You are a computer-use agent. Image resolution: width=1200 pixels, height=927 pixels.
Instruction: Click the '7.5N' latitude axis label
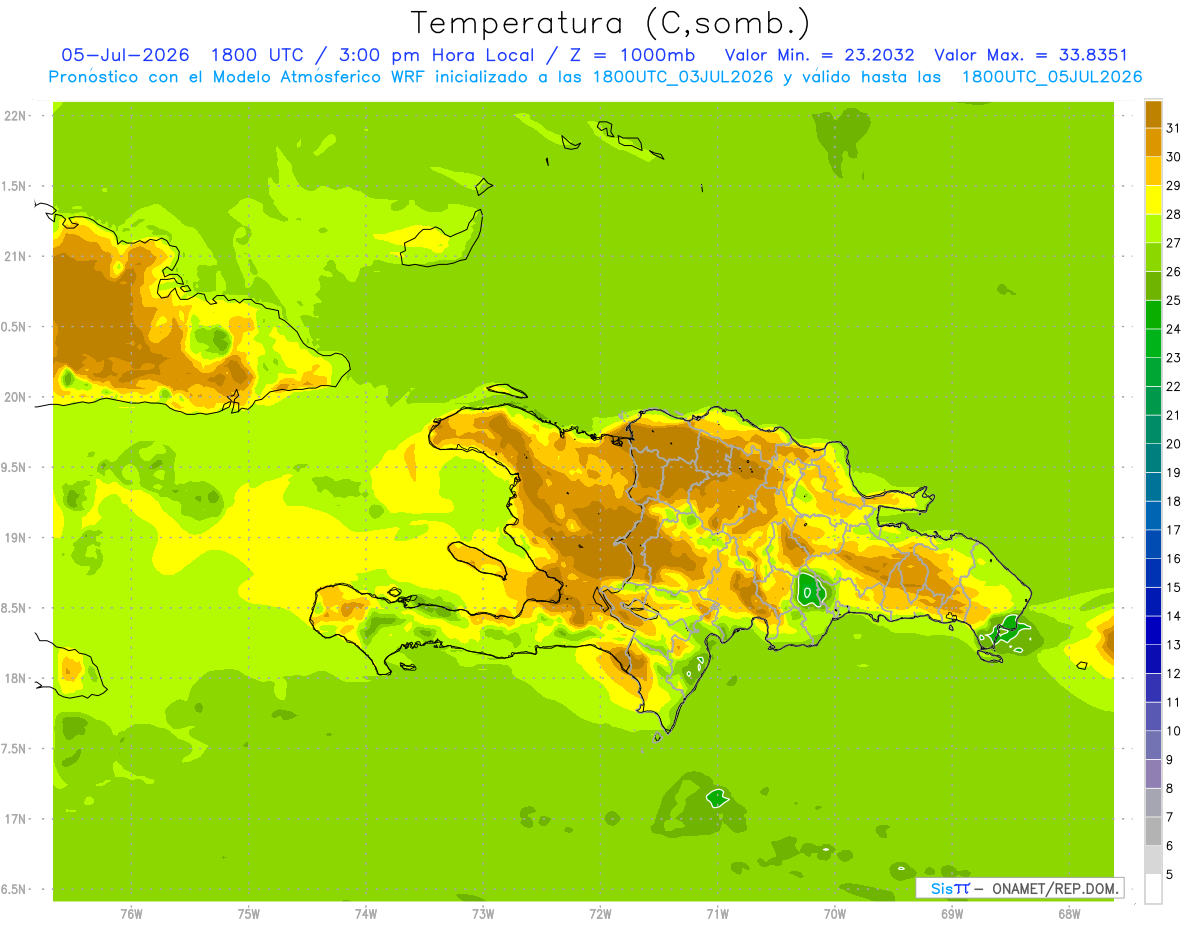click(x=14, y=749)
